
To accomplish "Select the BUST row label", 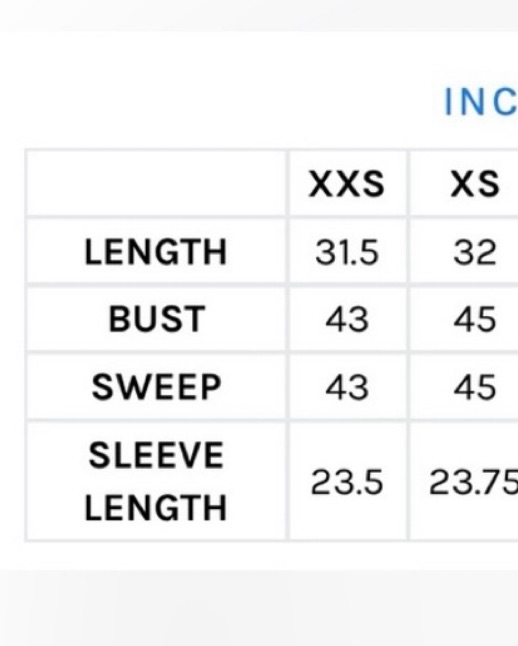I will (157, 319).
